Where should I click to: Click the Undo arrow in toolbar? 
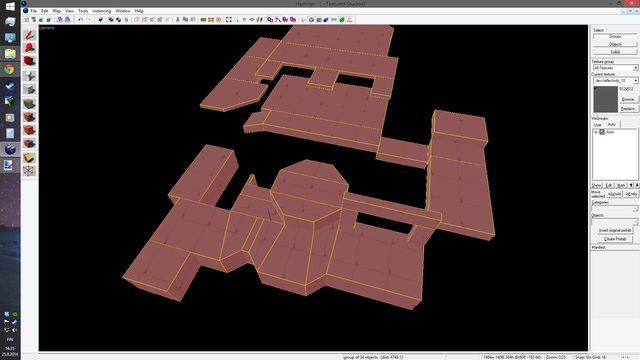tap(80, 20)
